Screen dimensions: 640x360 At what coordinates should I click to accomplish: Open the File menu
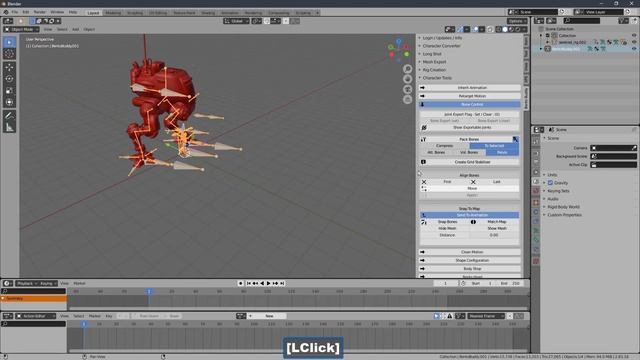click(x=15, y=12)
